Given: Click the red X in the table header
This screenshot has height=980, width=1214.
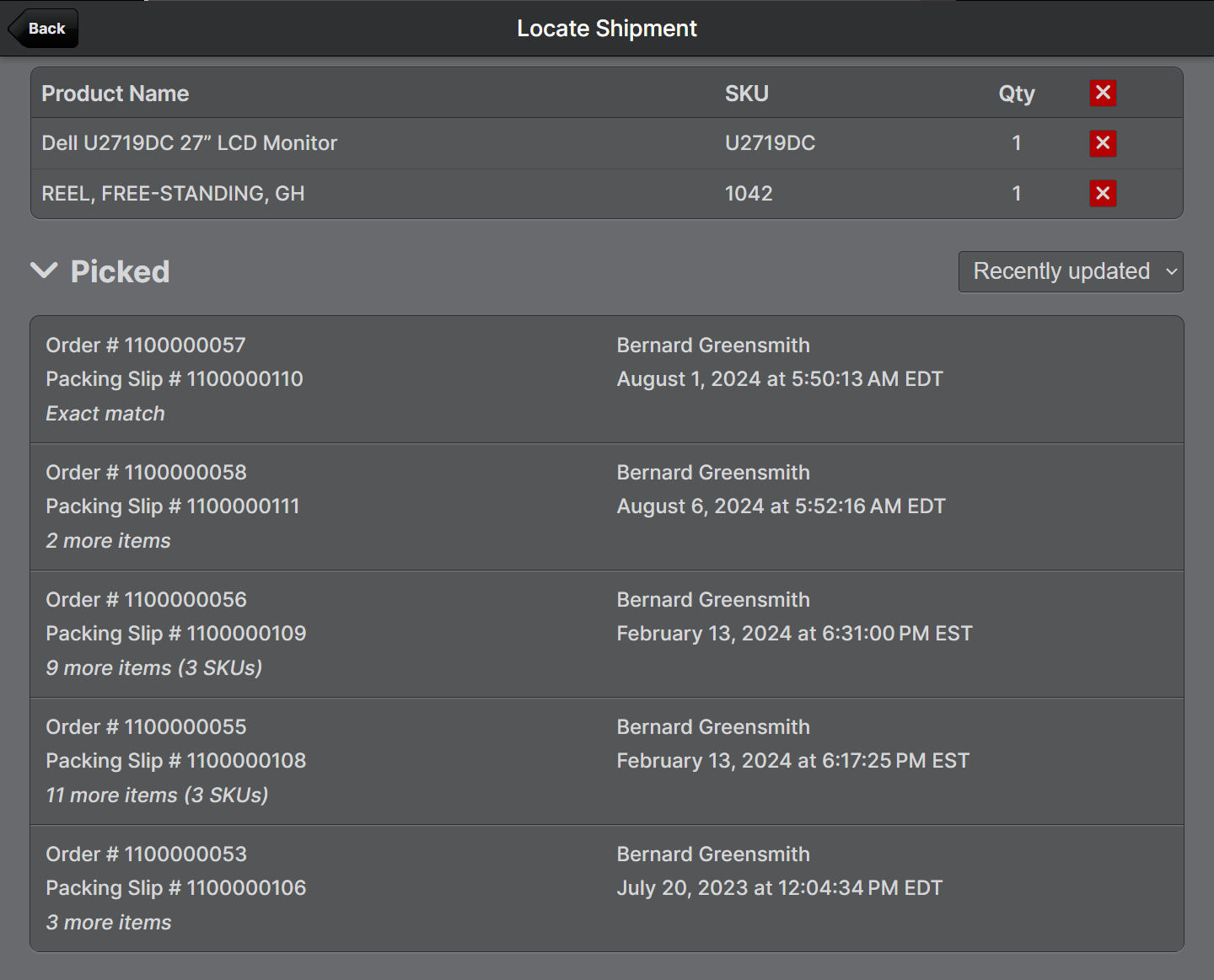Looking at the screenshot, I should pyautogui.click(x=1103, y=93).
